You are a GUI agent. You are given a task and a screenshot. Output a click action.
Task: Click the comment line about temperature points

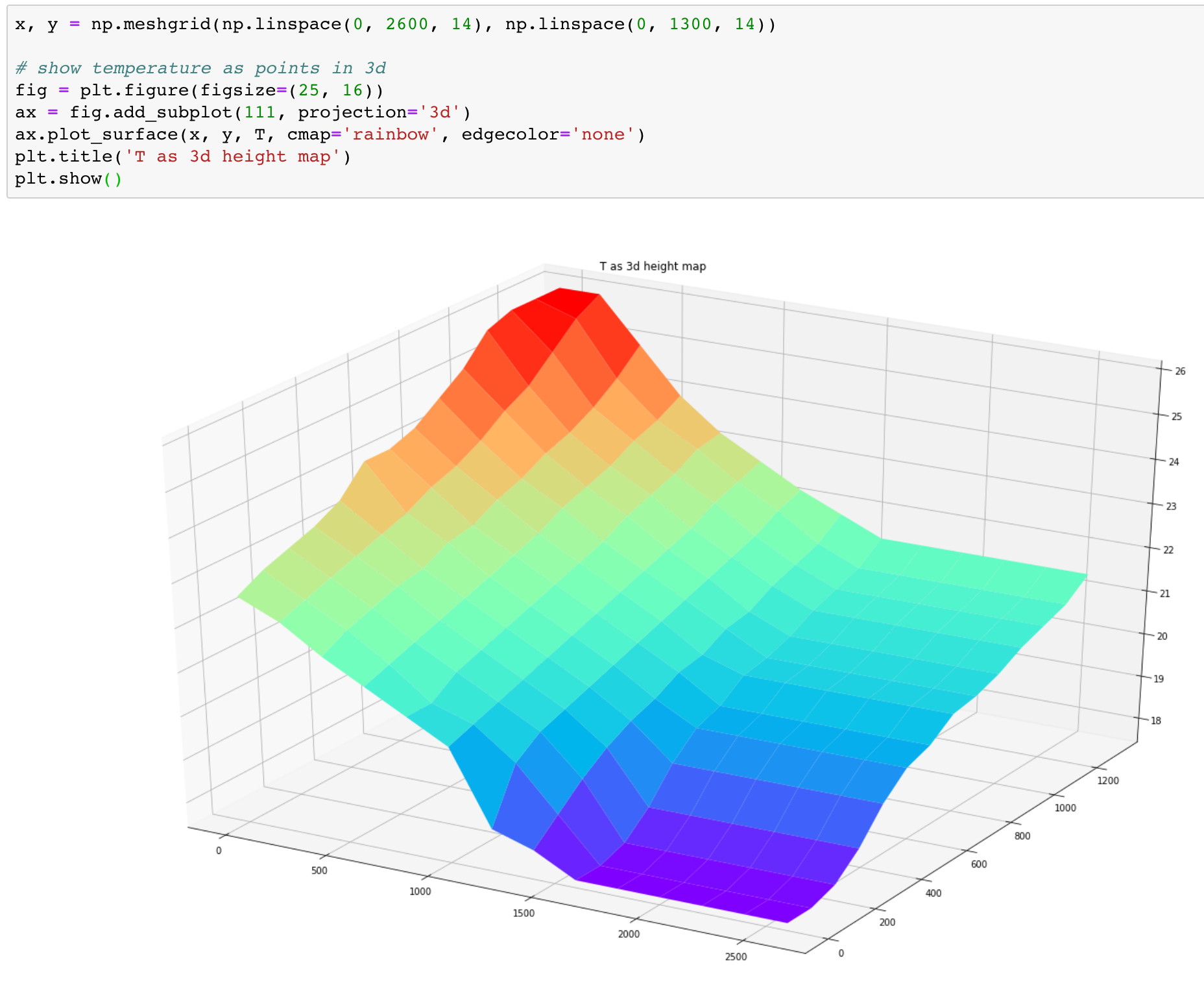click(x=200, y=68)
